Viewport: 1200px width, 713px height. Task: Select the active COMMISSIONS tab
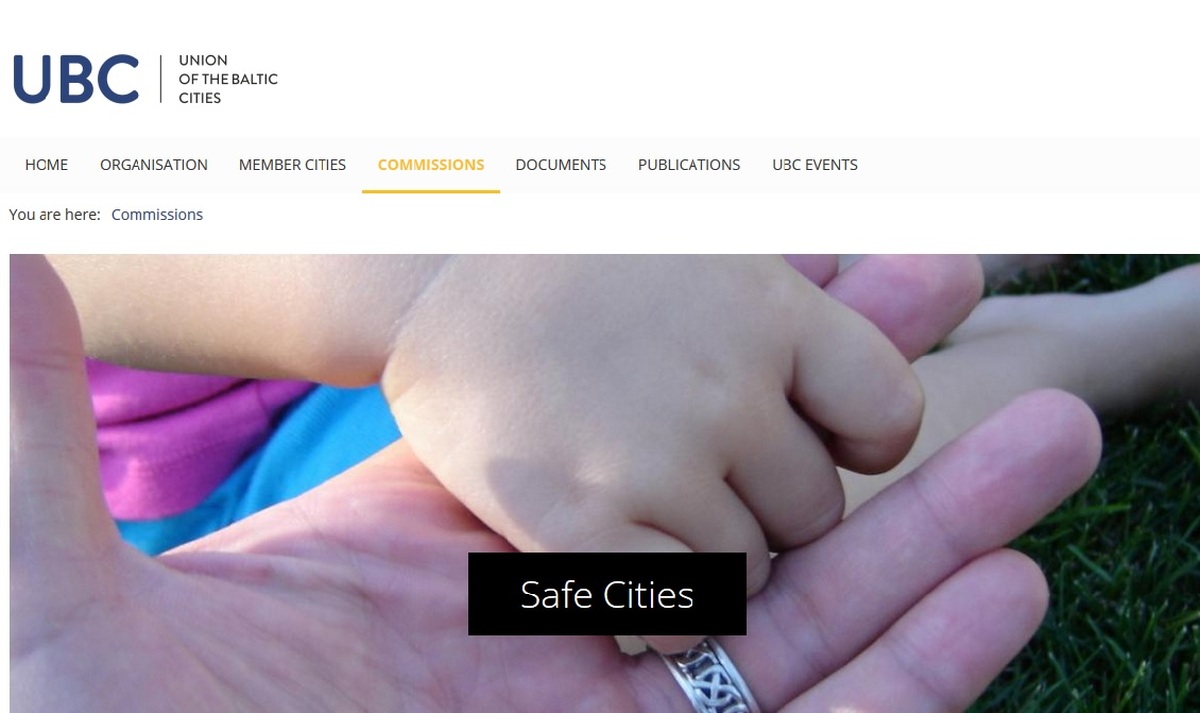tap(431, 165)
